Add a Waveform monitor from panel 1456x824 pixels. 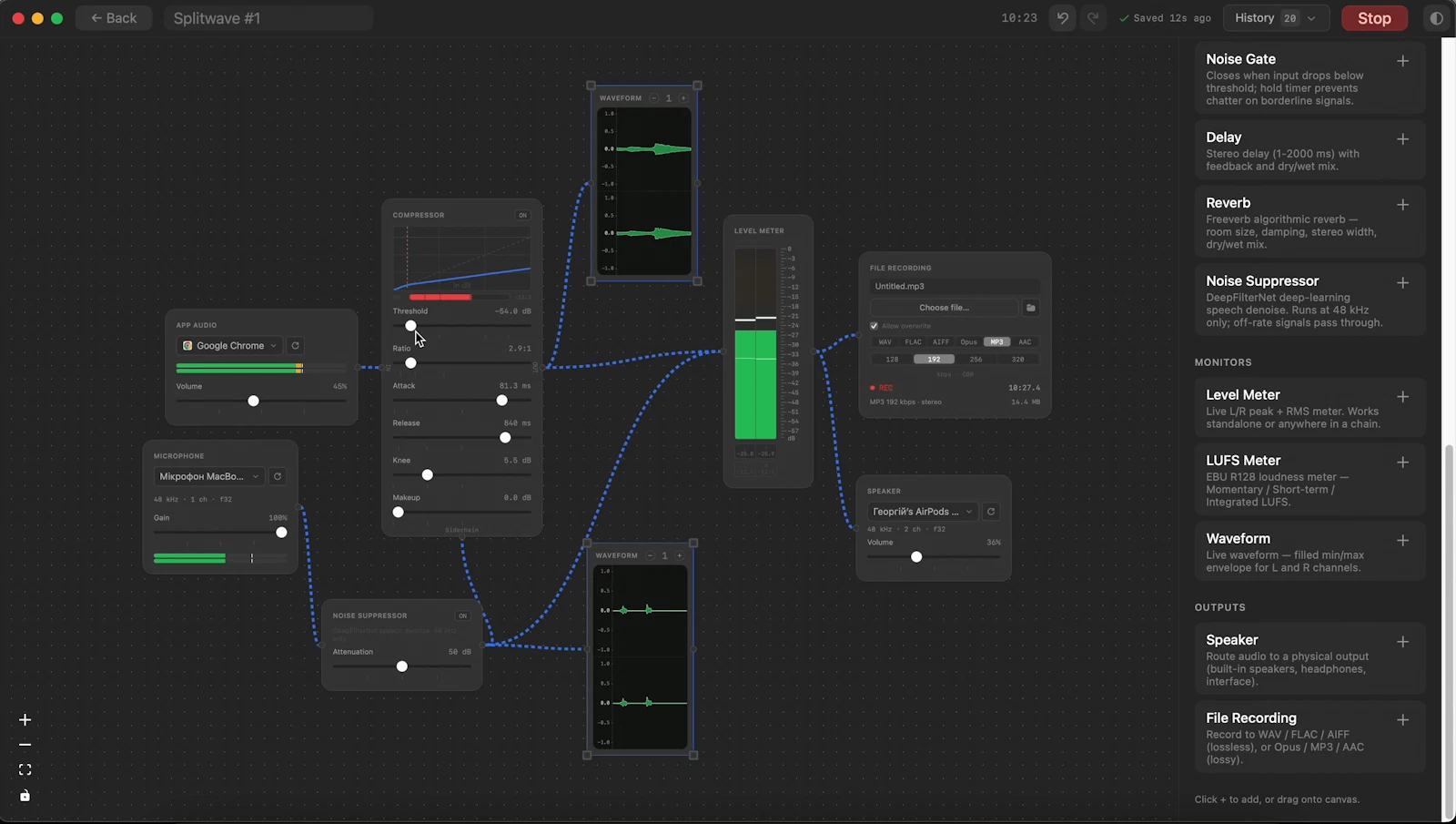point(1403,541)
